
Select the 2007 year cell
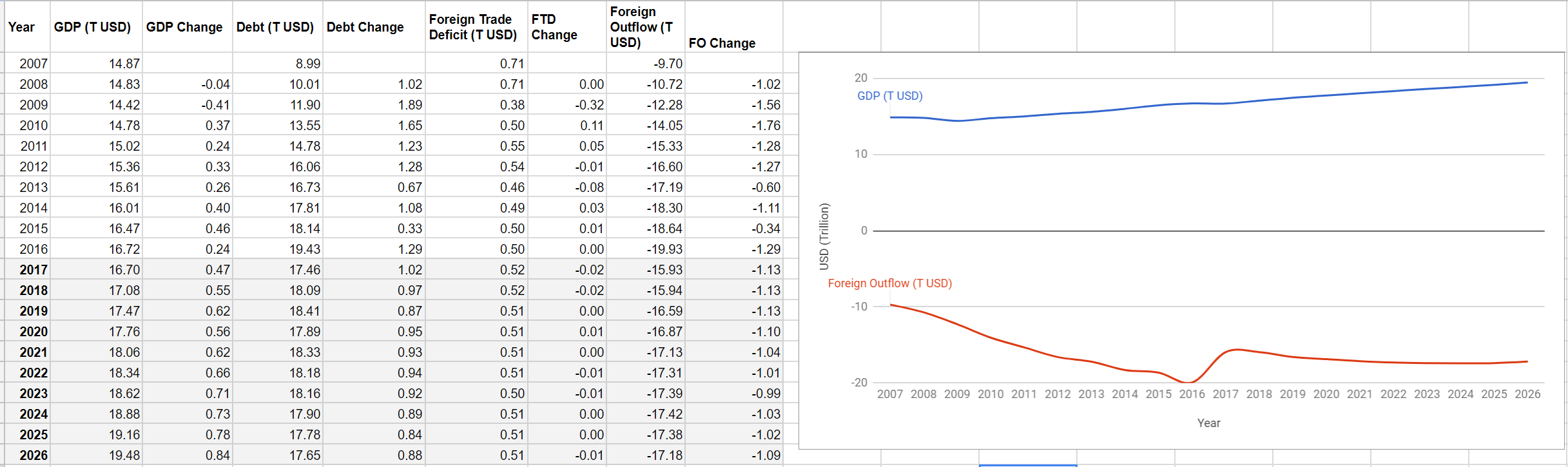point(27,63)
